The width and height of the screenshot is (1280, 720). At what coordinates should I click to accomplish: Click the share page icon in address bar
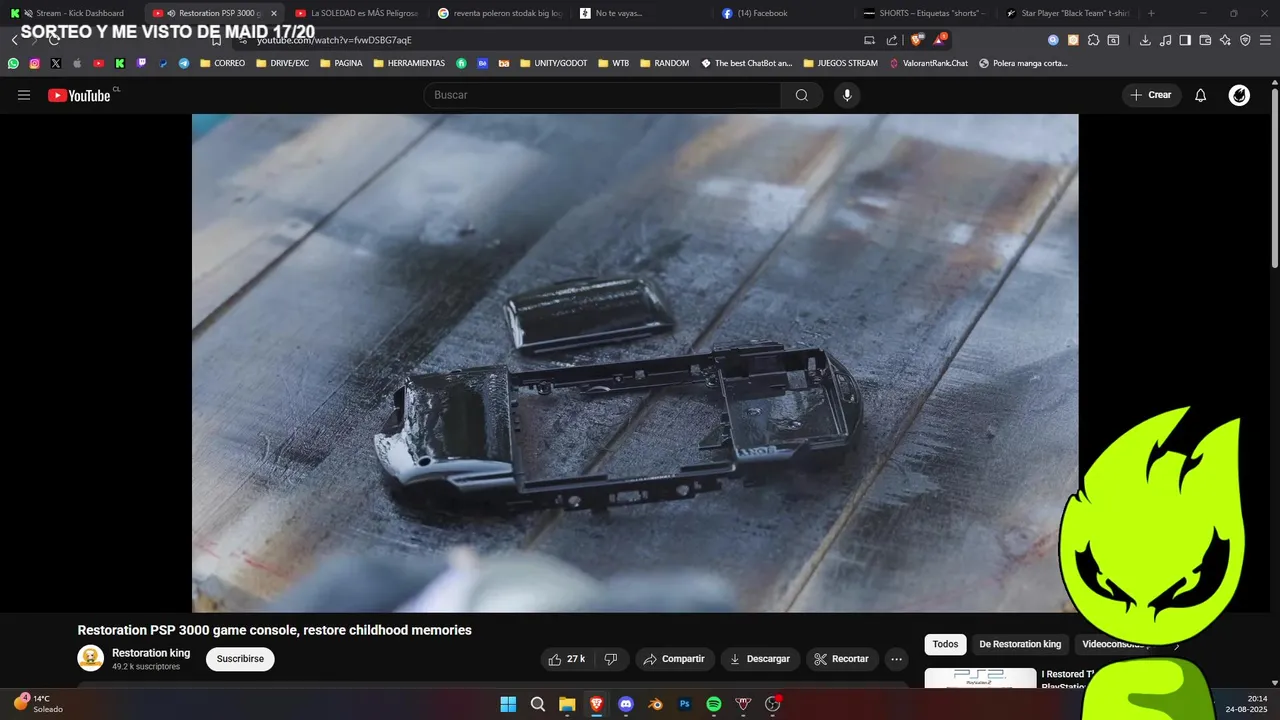890,40
